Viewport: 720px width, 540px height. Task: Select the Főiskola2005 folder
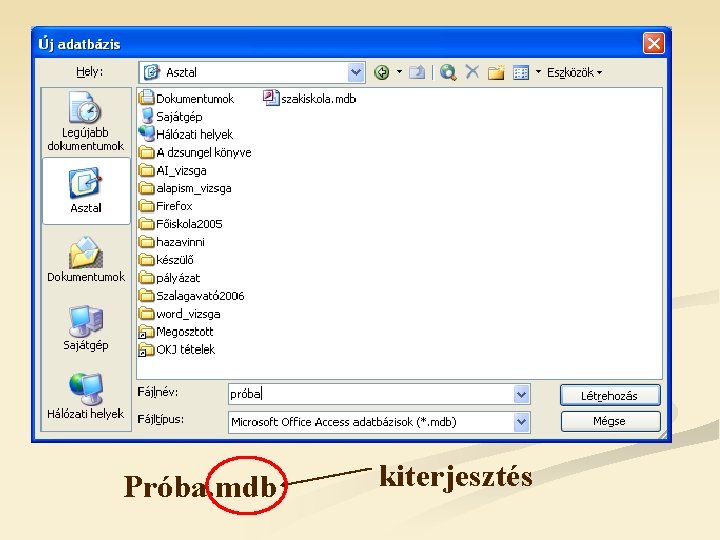pyautogui.click(x=181, y=224)
